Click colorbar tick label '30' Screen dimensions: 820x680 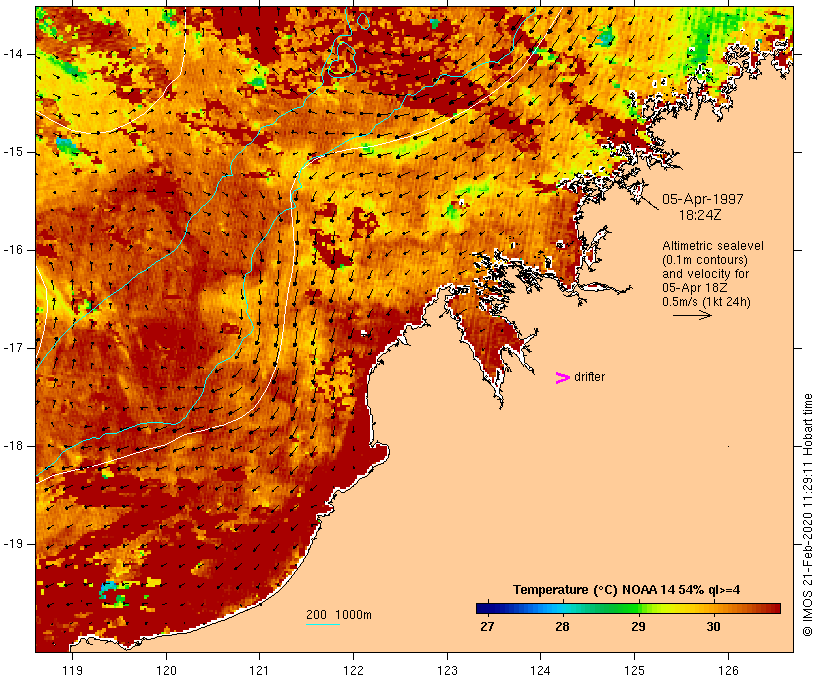[713, 627]
